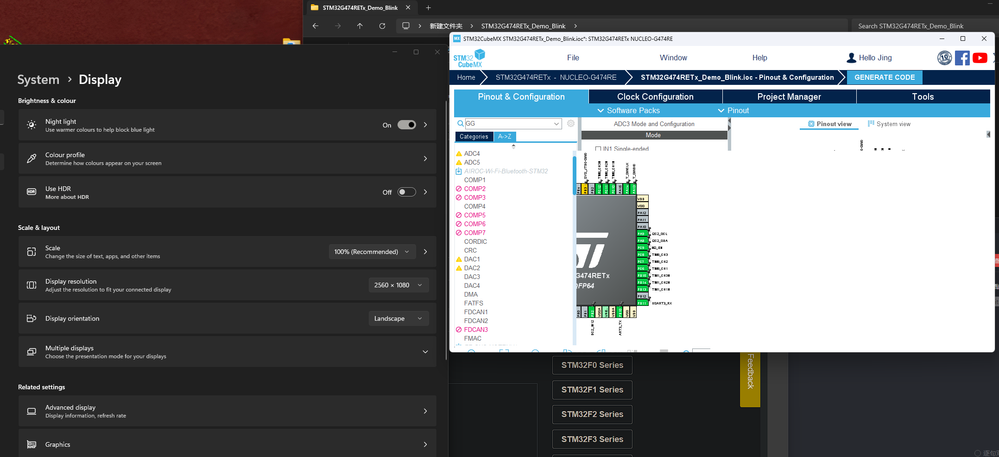Click the STM32G474RETx - NUCLEO-G474RE breadcrumb

click(x=556, y=77)
